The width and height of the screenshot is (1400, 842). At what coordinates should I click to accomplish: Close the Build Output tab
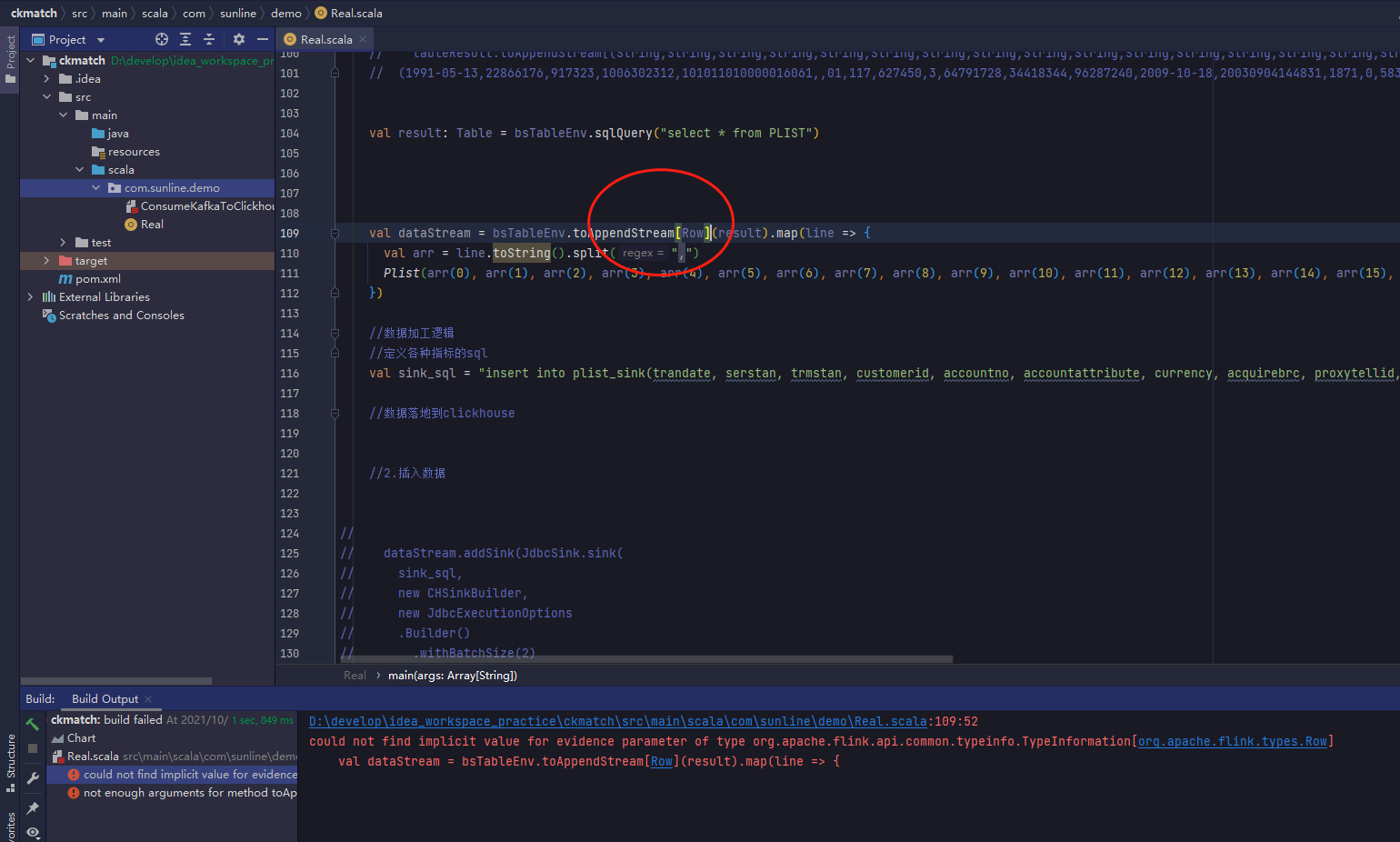pyautogui.click(x=148, y=699)
